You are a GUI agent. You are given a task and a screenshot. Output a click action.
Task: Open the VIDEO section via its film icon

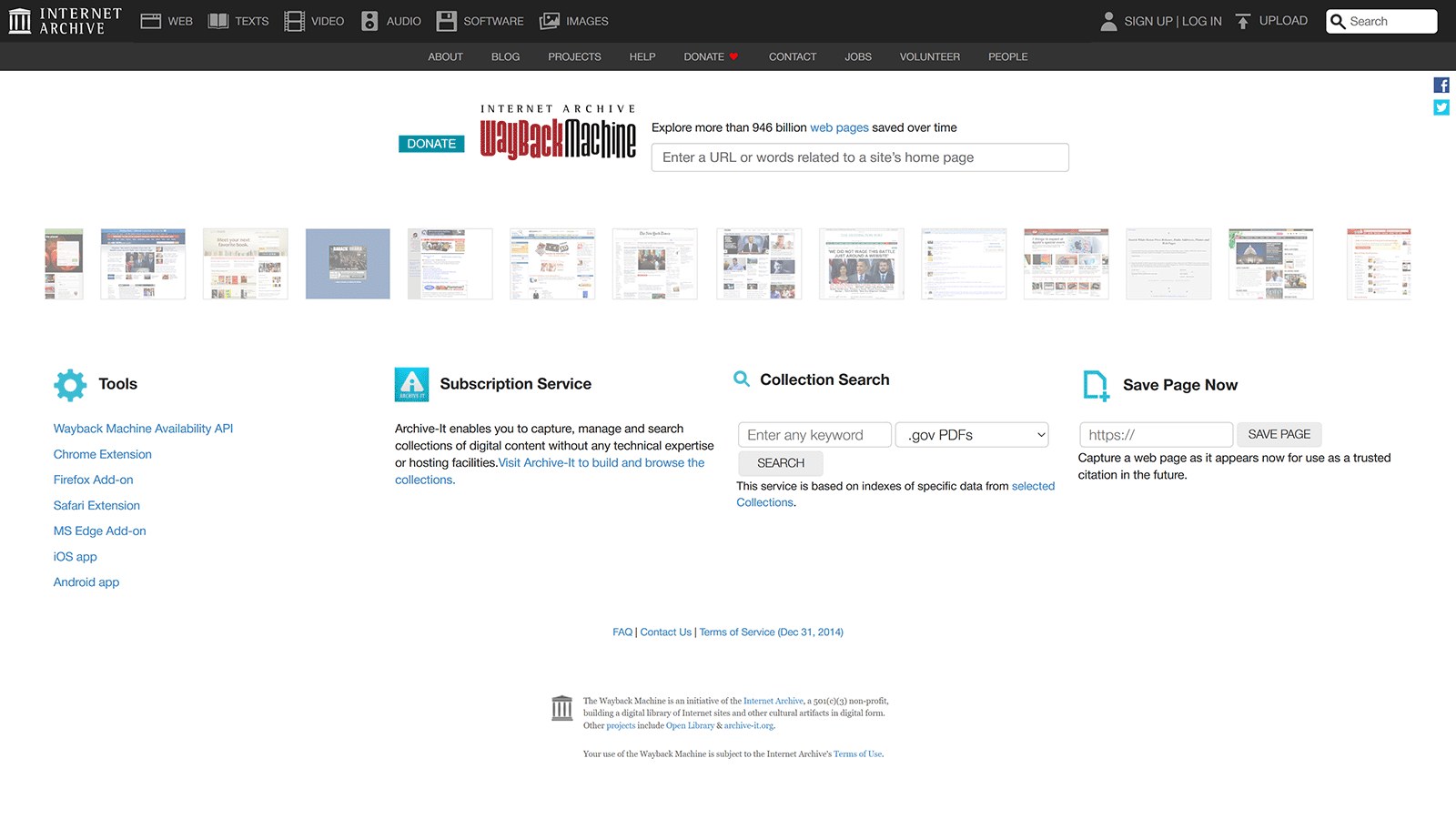294,20
